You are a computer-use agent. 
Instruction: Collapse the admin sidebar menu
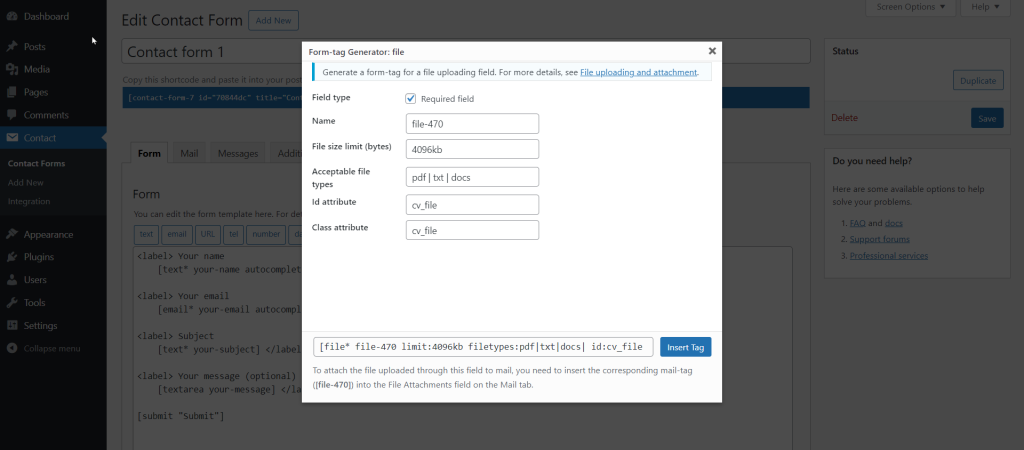click(x=44, y=348)
